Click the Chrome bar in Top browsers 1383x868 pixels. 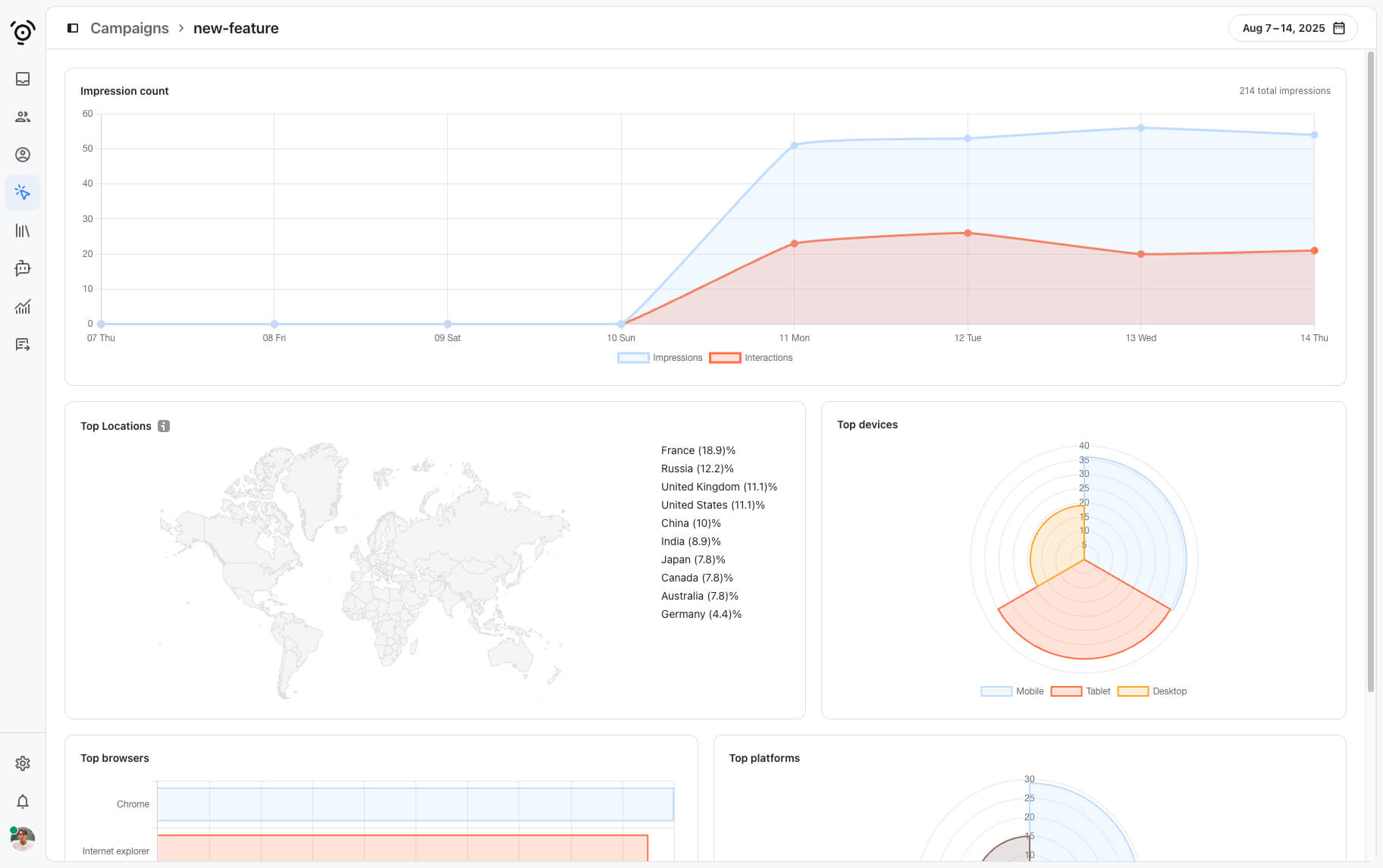[416, 804]
